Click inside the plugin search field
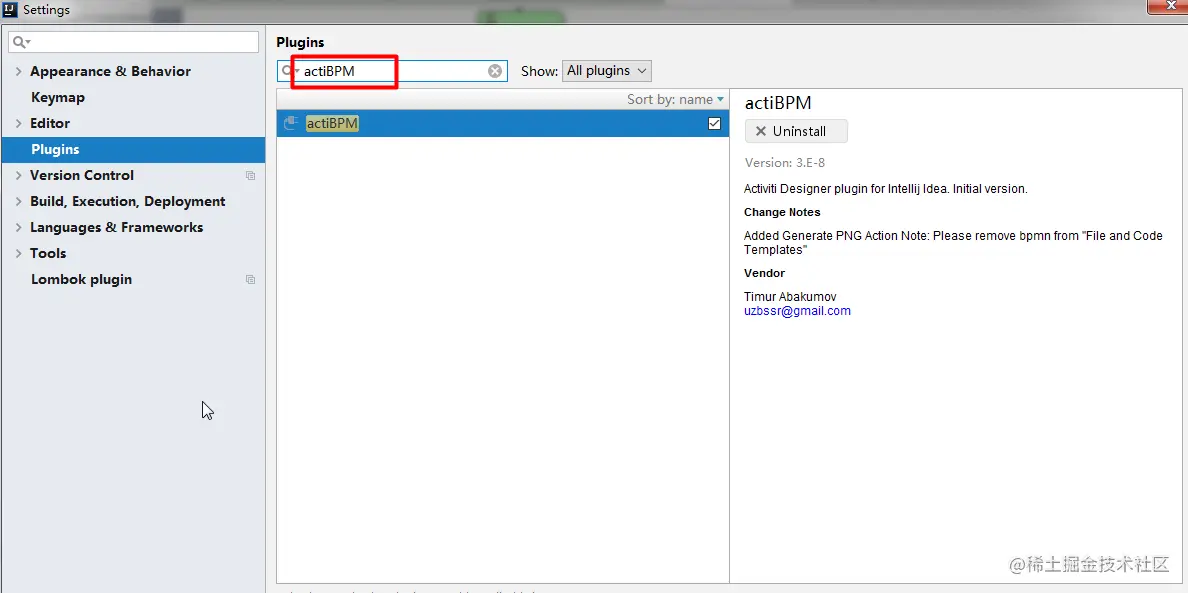The image size is (1188, 593). tap(394, 71)
